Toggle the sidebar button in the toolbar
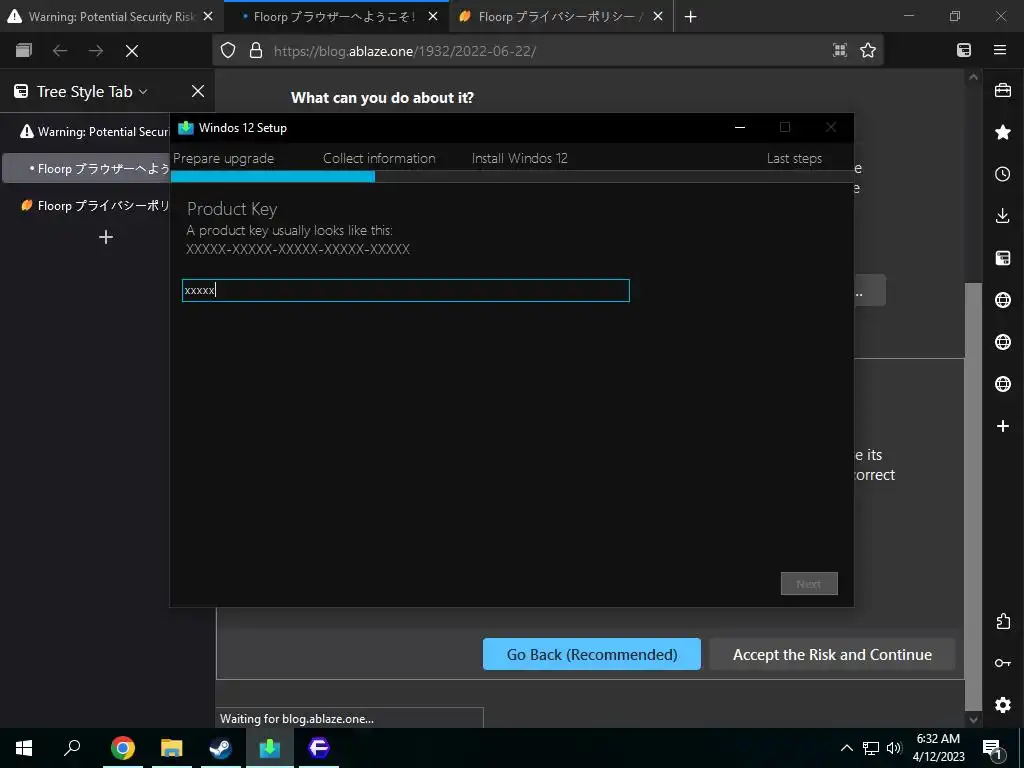The width and height of the screenshot is (1024, 768). tap(964, 50)
